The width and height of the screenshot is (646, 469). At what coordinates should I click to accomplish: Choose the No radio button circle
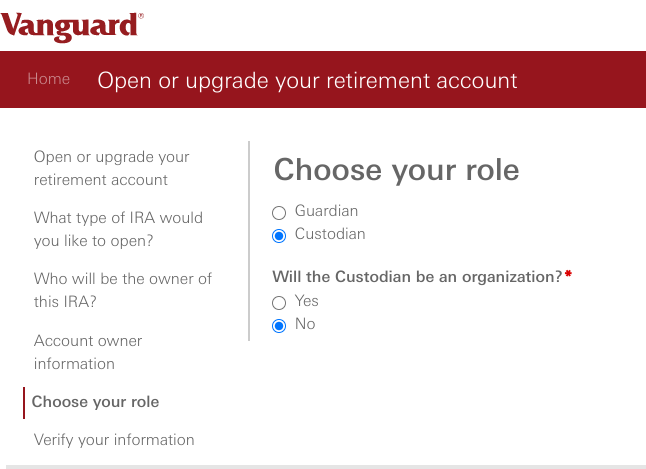click(x=279, y=325)
